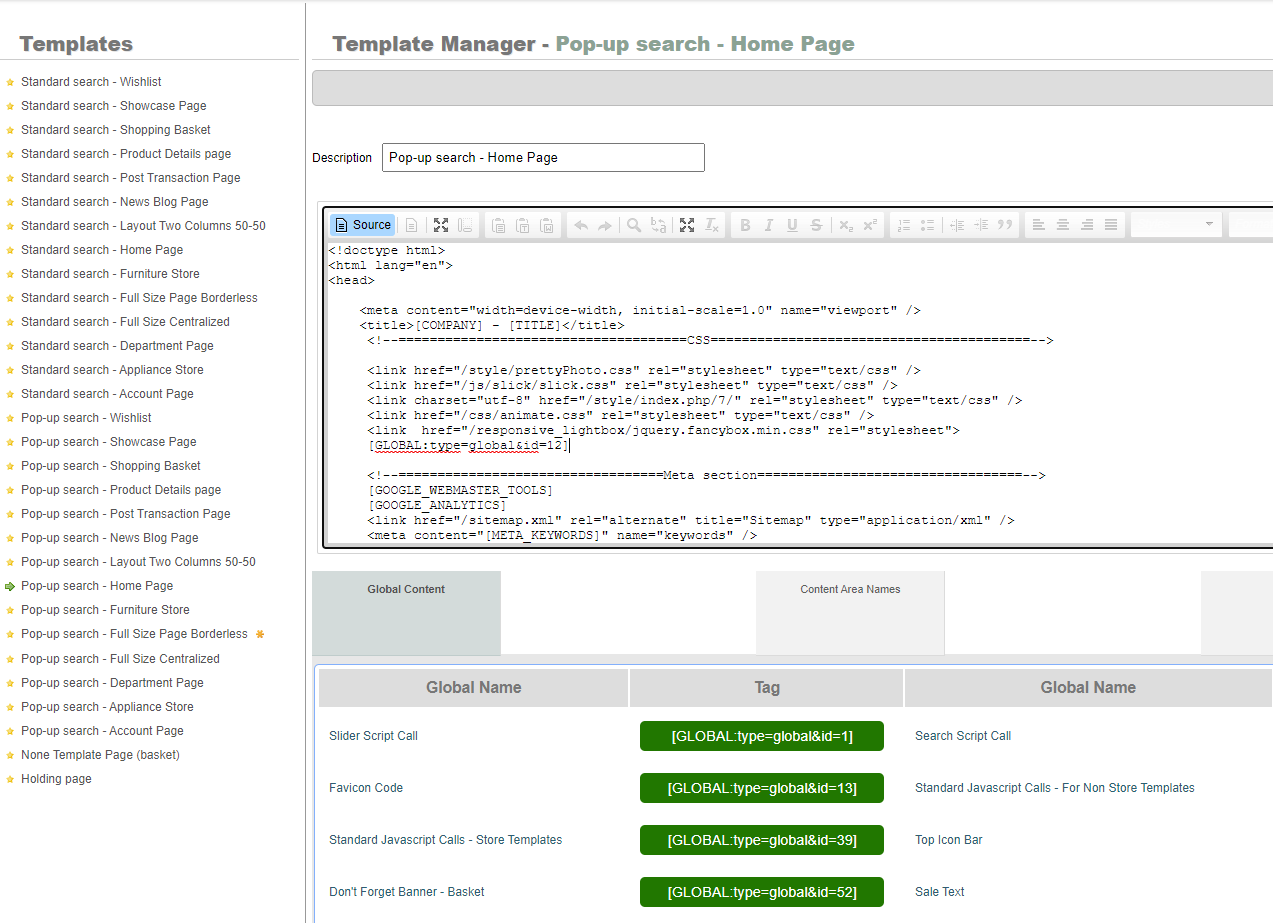
Task: Open the Holding page template
Action: (56, 779)
